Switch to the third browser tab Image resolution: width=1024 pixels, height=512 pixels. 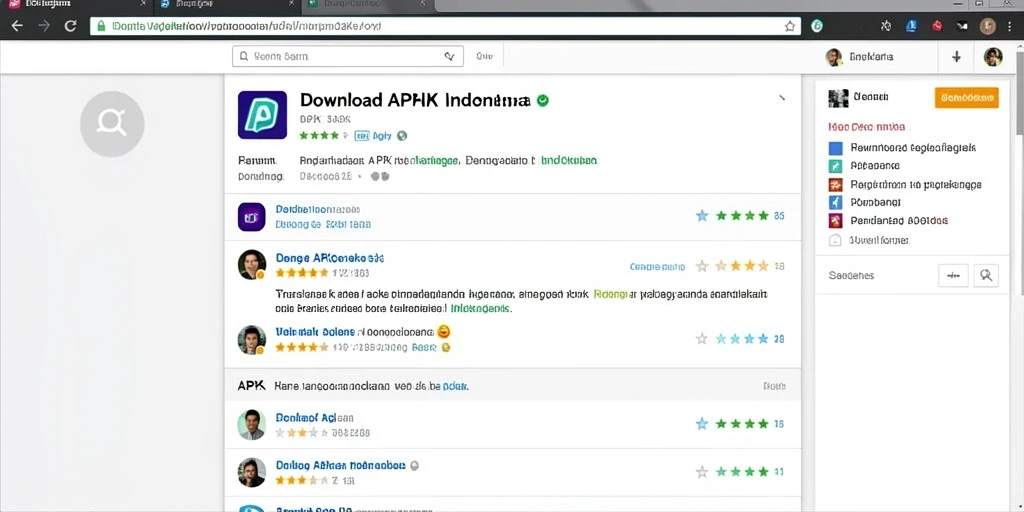point(369,5)
